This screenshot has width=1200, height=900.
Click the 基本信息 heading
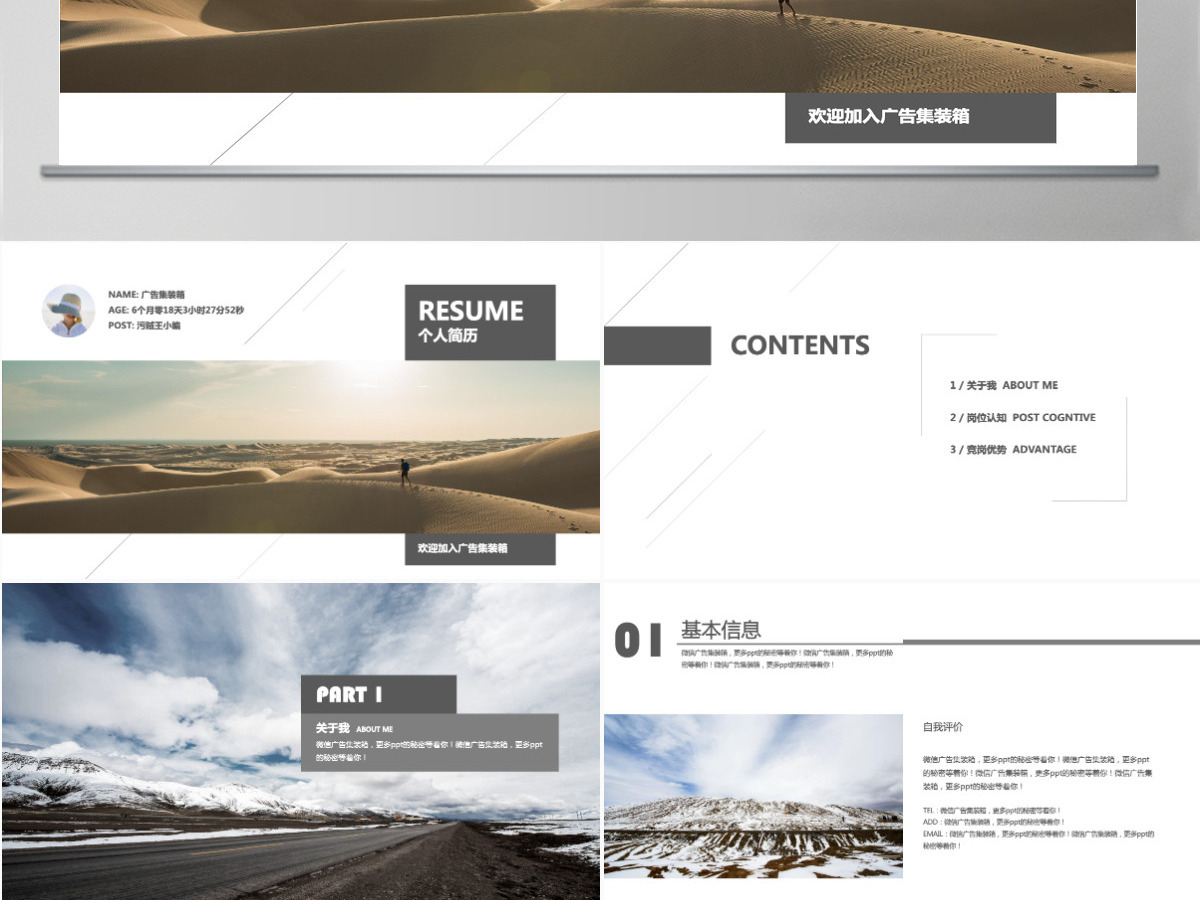pos(721,630)
